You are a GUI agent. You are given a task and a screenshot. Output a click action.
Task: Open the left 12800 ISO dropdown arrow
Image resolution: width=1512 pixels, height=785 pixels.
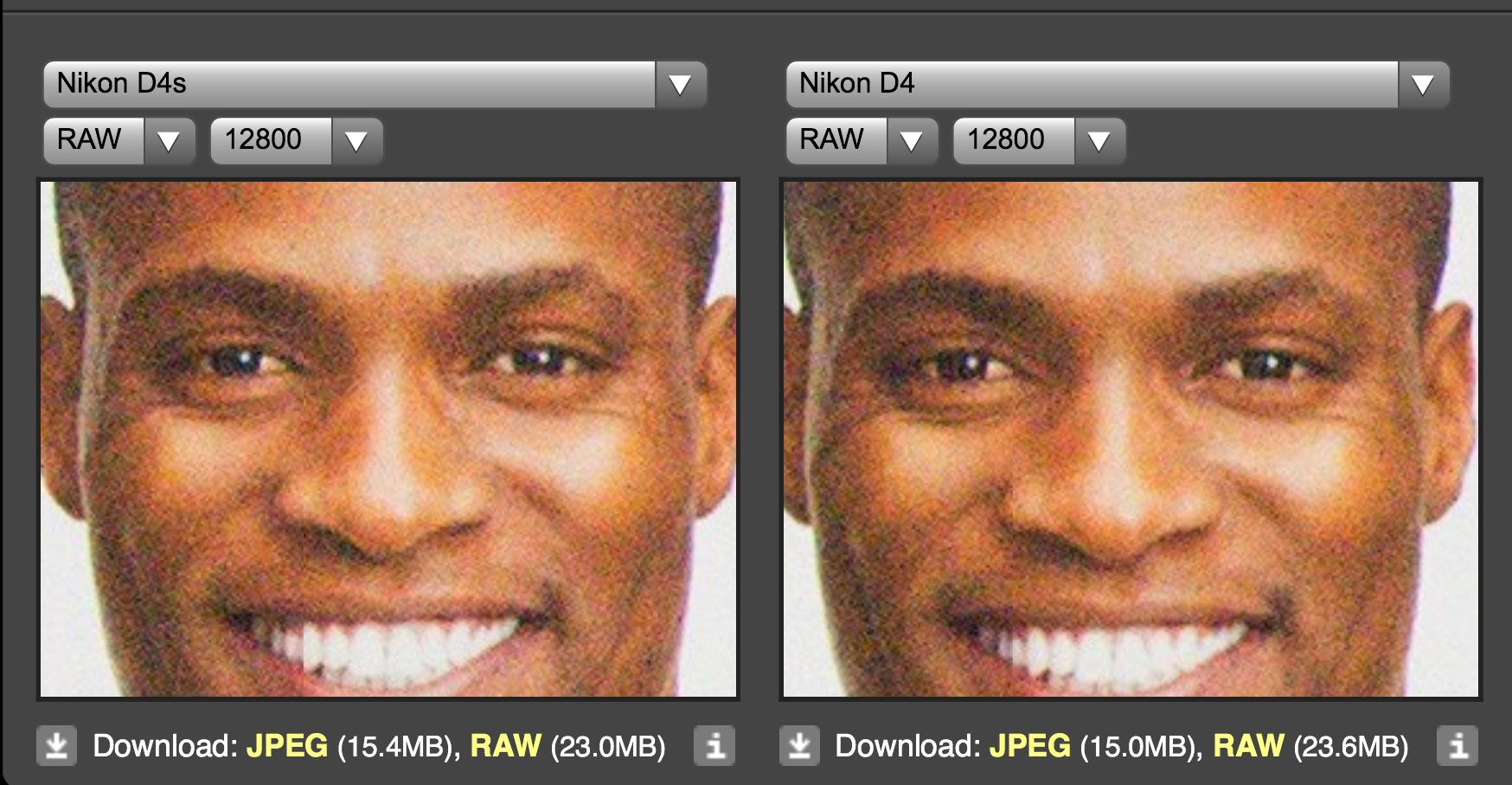356,140
